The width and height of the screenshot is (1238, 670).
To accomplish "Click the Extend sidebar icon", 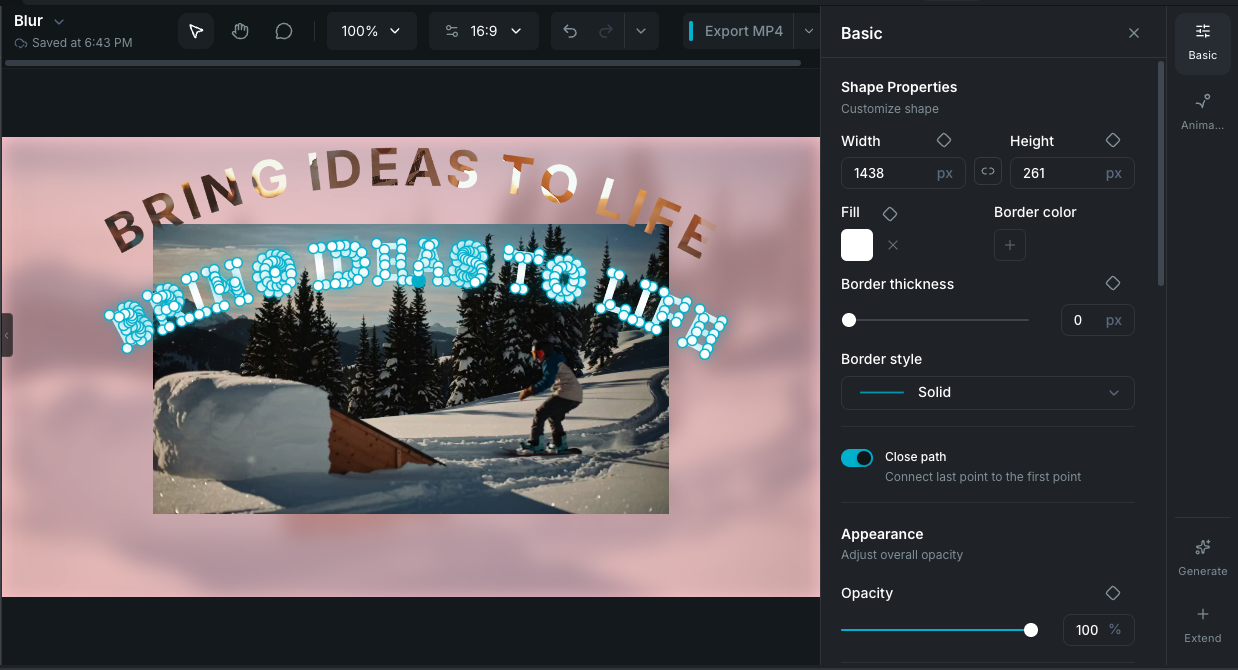I will click(1202, 623).
